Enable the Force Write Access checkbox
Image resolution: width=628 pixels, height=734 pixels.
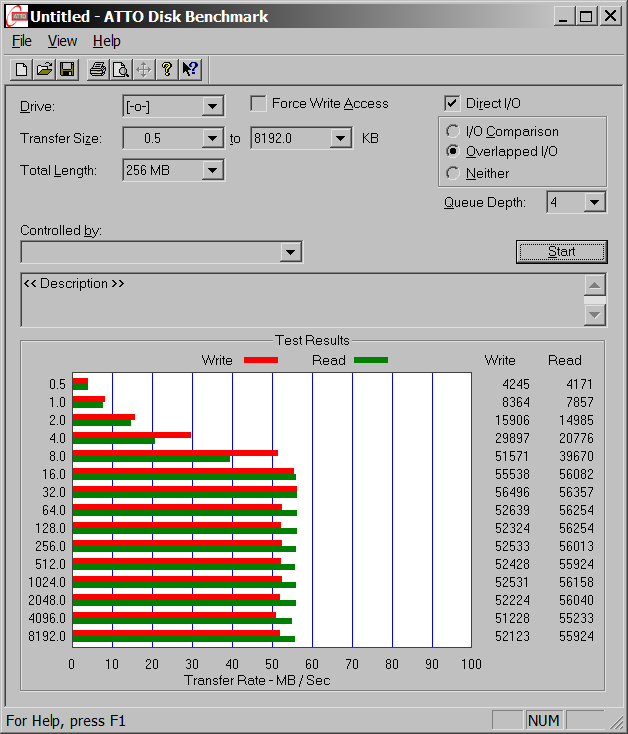[259, 104]
